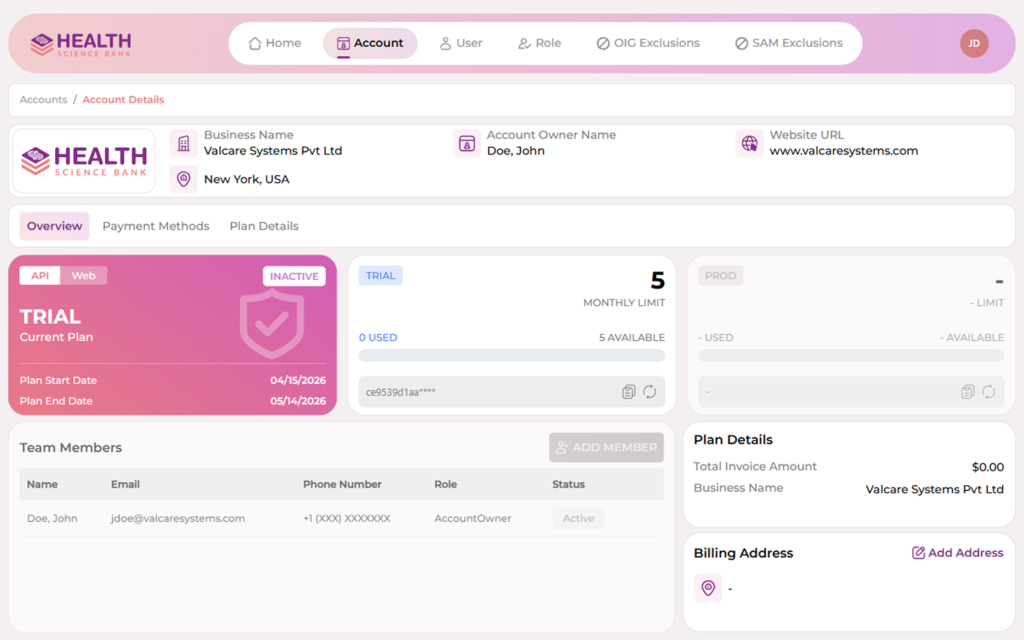Click the Email column header

[125, 484]
